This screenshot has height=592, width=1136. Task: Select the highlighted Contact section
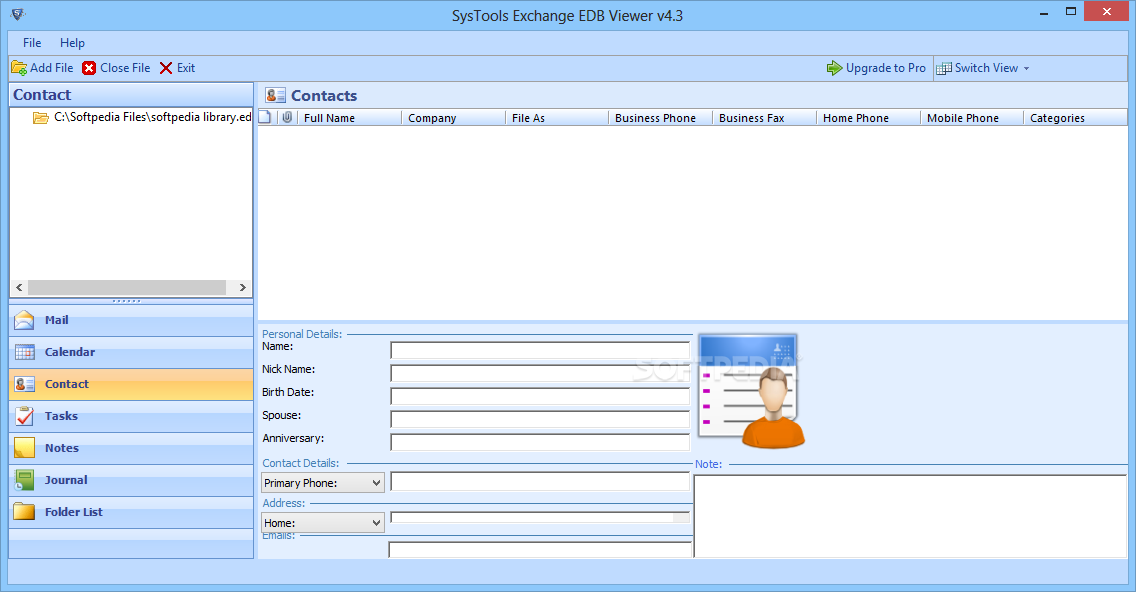tap(131, 384)
